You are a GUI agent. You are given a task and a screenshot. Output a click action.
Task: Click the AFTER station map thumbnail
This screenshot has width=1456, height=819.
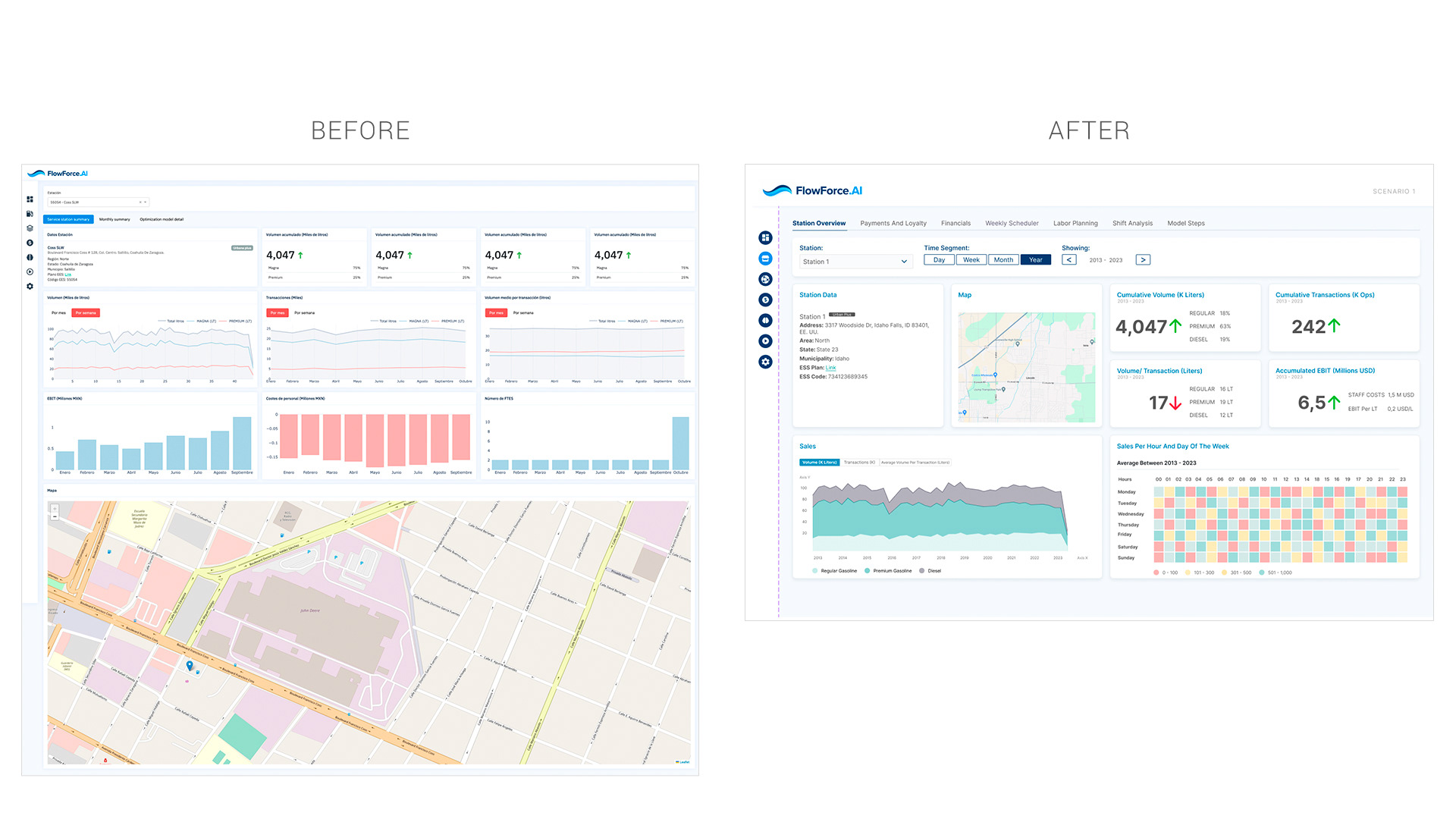(1026, 367)
